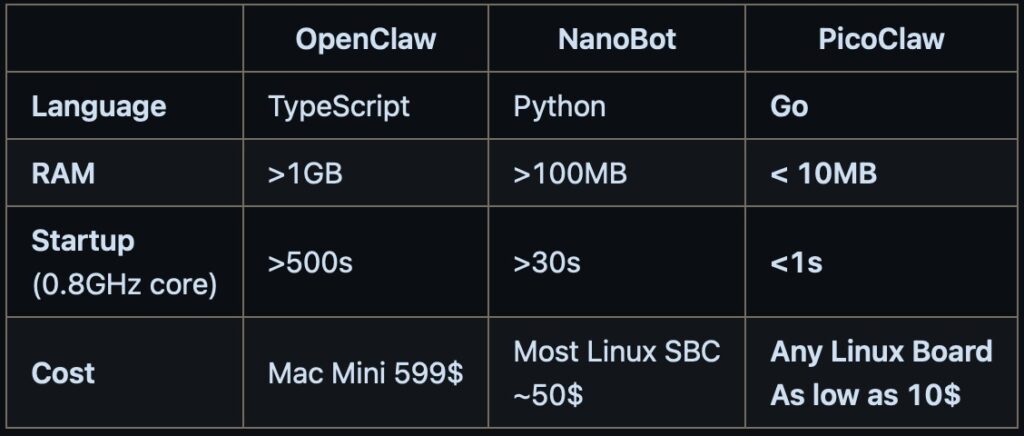Select the Language row label

click(x=99, y=106)
